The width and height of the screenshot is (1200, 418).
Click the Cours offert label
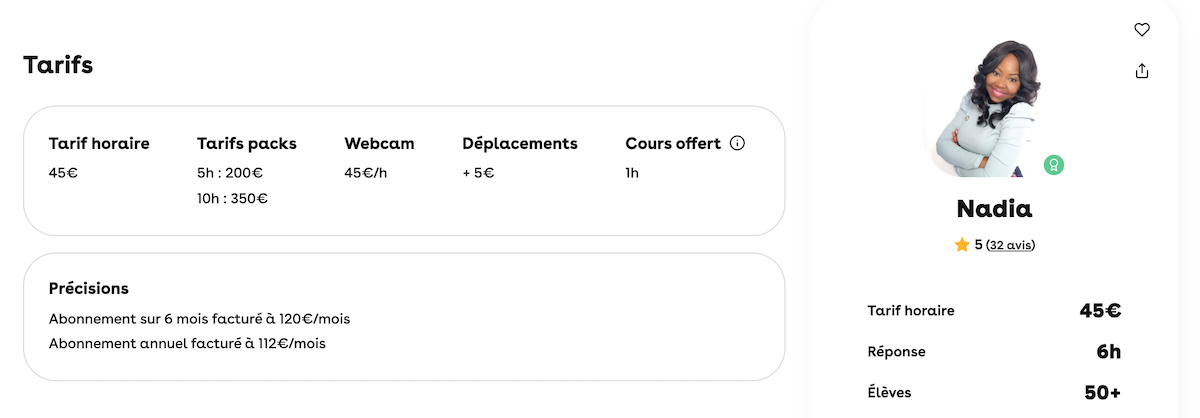(673, 143)
